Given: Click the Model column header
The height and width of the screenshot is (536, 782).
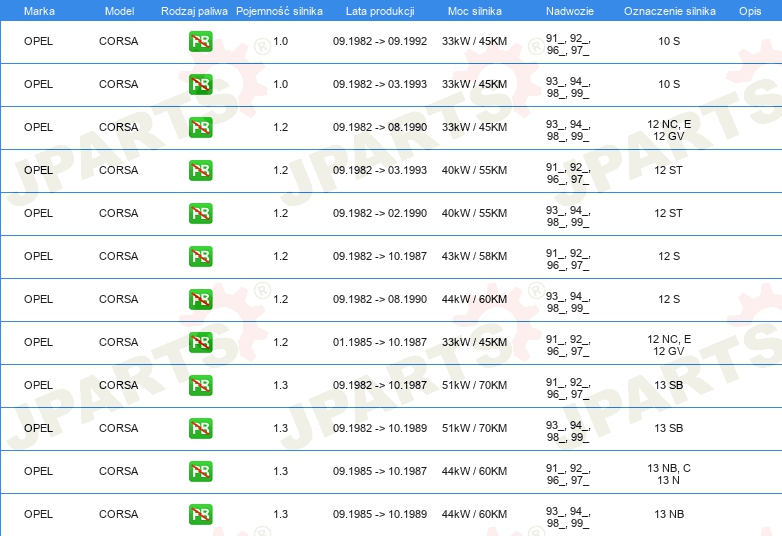Looking at the screenshot, I should (119, 11).
